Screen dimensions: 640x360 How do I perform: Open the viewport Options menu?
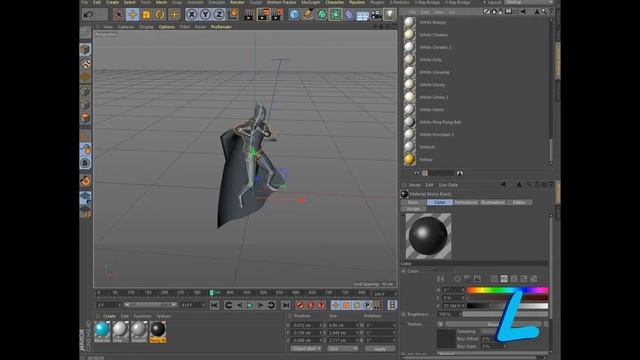[x=167, y=27]
